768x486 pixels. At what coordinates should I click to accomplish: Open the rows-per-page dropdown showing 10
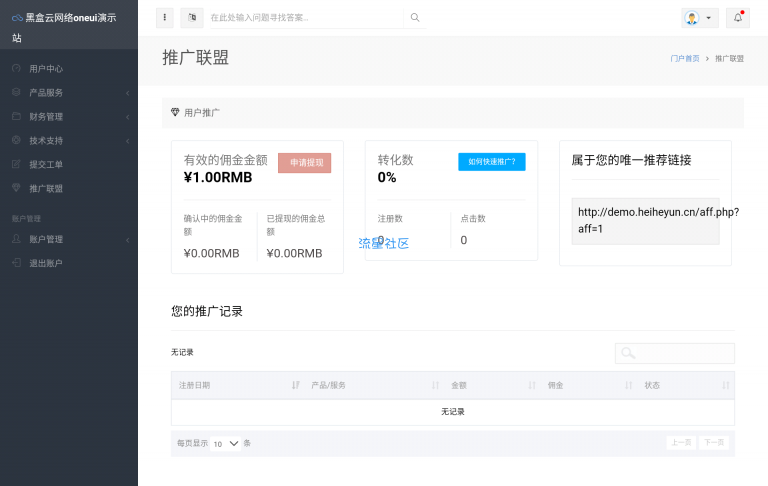226,443
